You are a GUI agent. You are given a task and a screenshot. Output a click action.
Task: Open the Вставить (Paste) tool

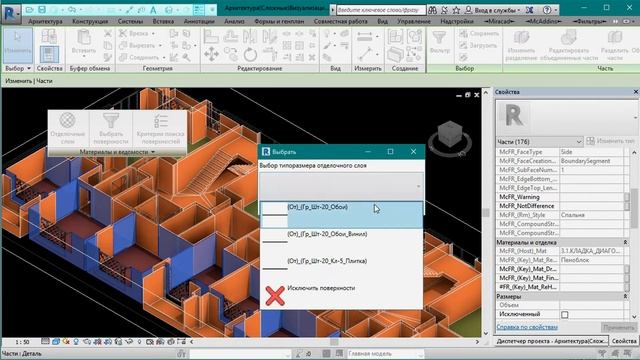click(x=84, y=42)
